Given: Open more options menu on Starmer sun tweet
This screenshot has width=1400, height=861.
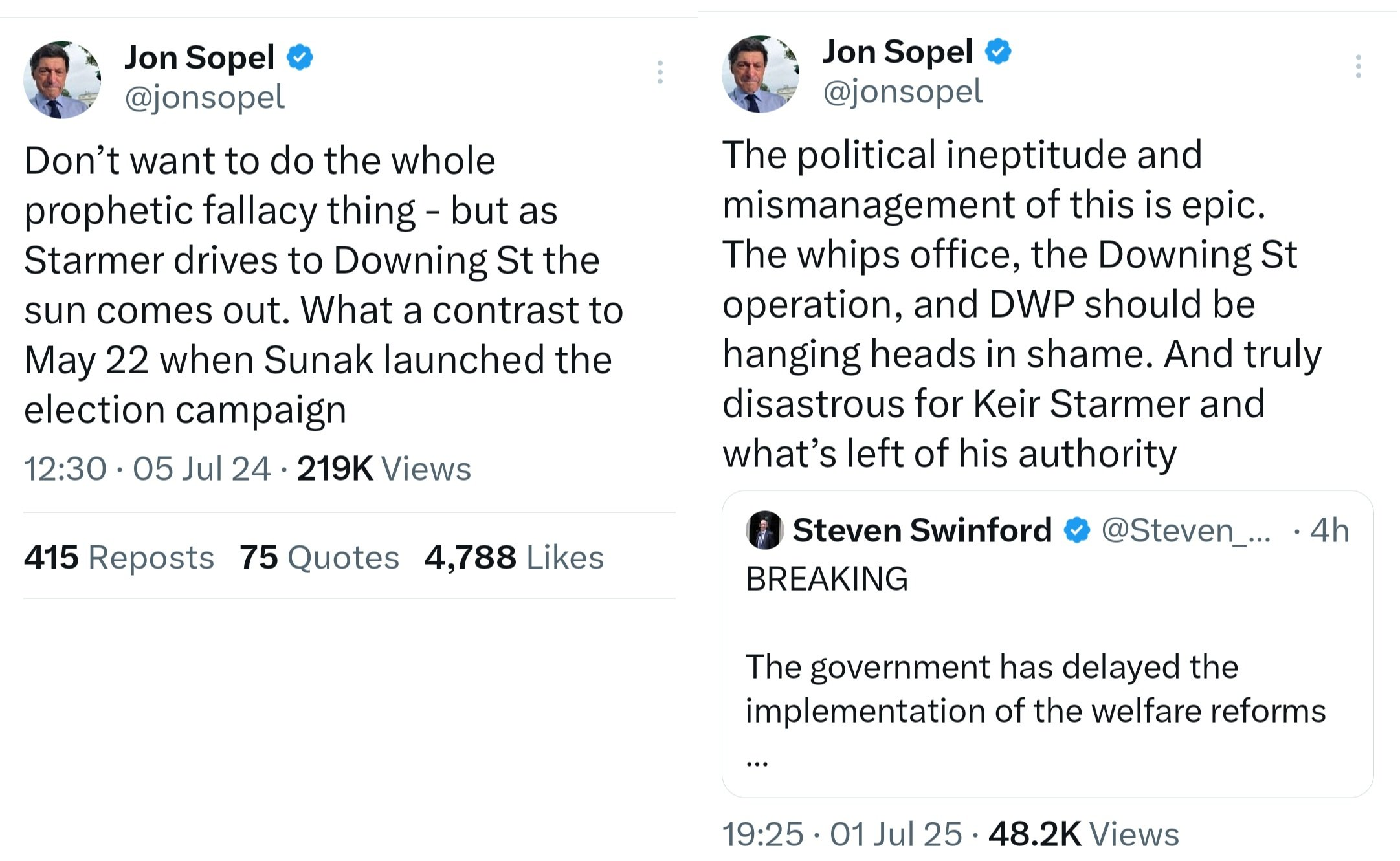Looking at the screenshot, I should 660,72.
